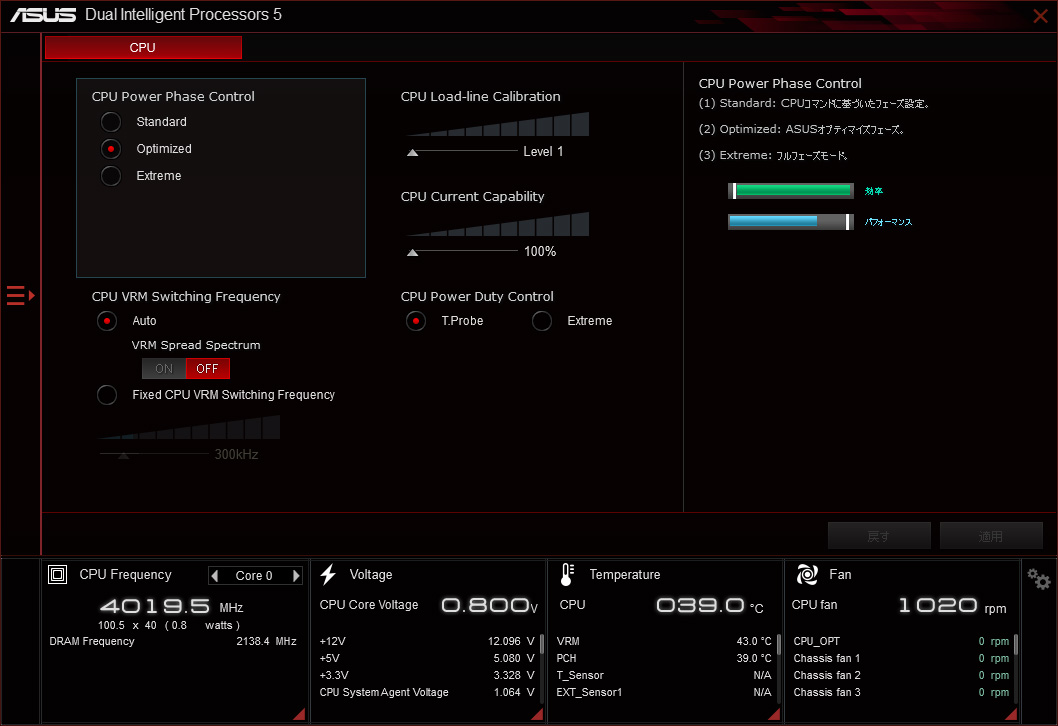Expand the Temperature panel corner
The height and width of the screenshot is (726, 1058).
tap(775, 715)
